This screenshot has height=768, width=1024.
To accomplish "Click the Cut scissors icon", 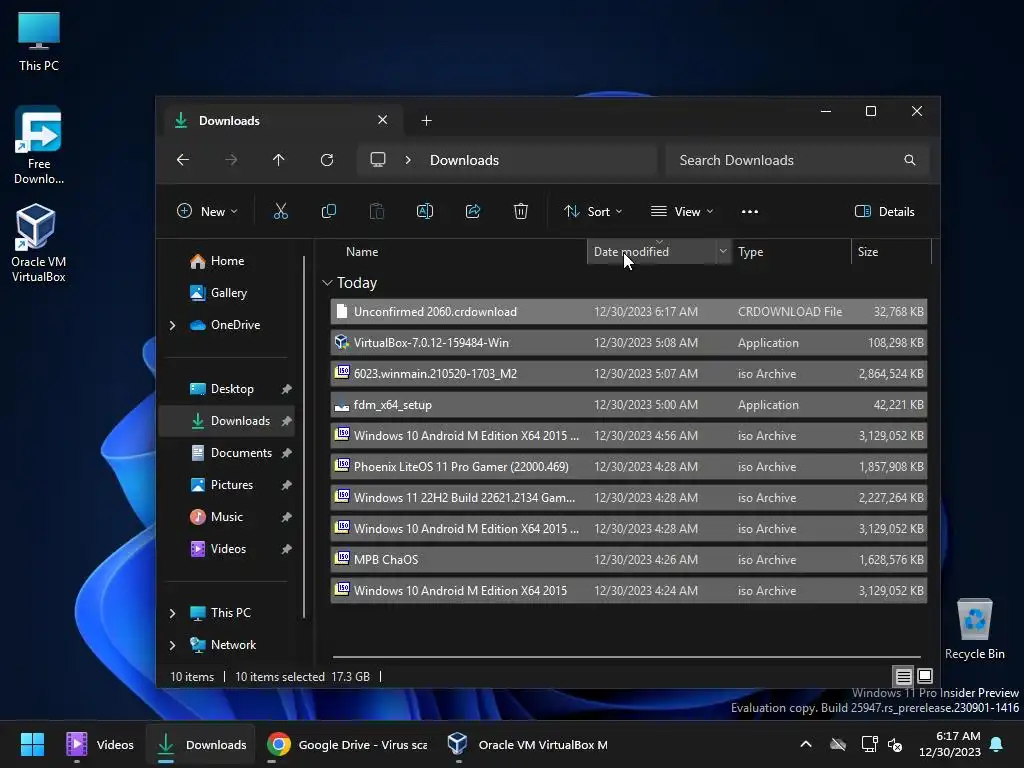I will [280, 211].
